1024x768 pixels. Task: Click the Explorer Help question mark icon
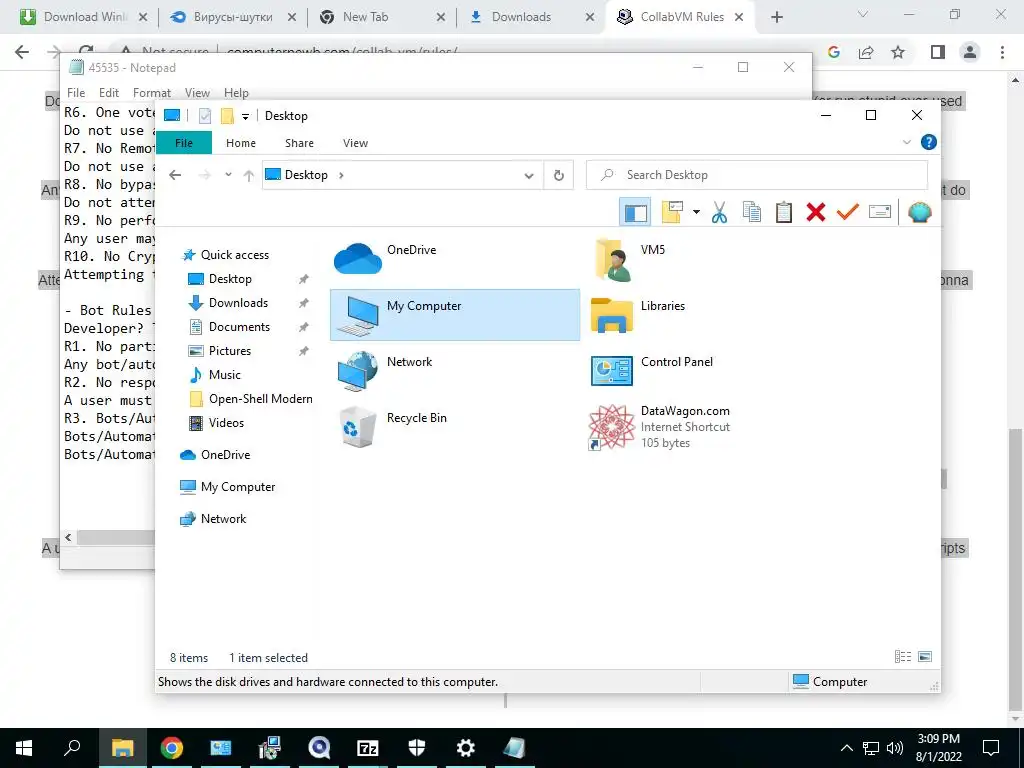point(928,142)
